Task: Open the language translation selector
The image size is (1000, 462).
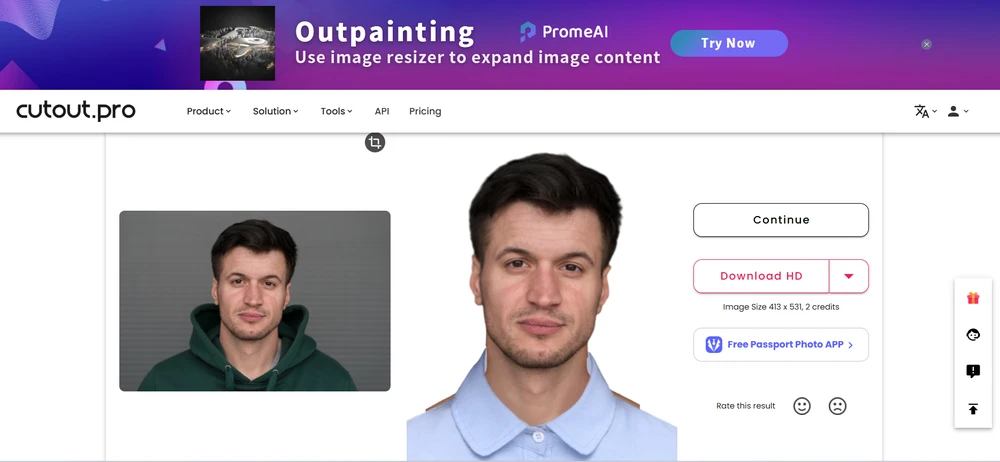Action: click(925, 111)
